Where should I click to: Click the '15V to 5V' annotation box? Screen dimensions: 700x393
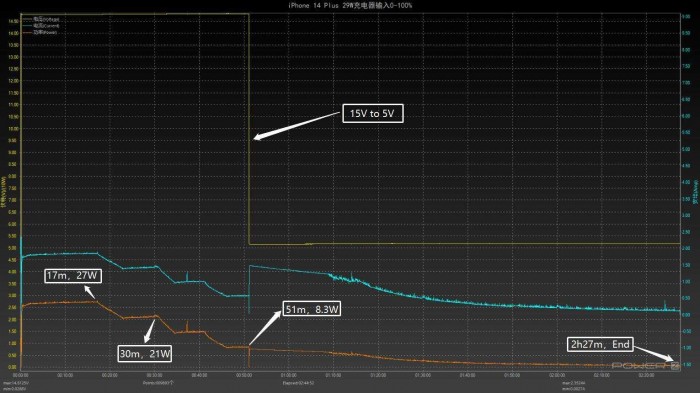[373, 113]
